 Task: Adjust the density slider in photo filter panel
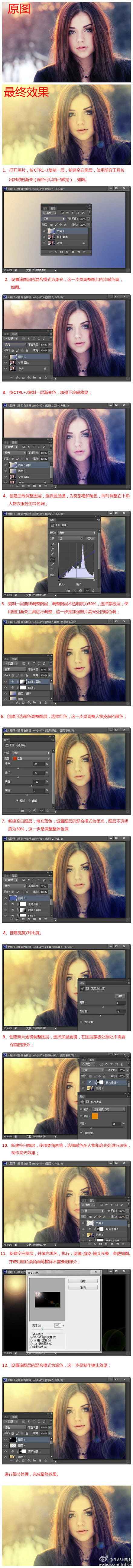(x=92, y=1129)
